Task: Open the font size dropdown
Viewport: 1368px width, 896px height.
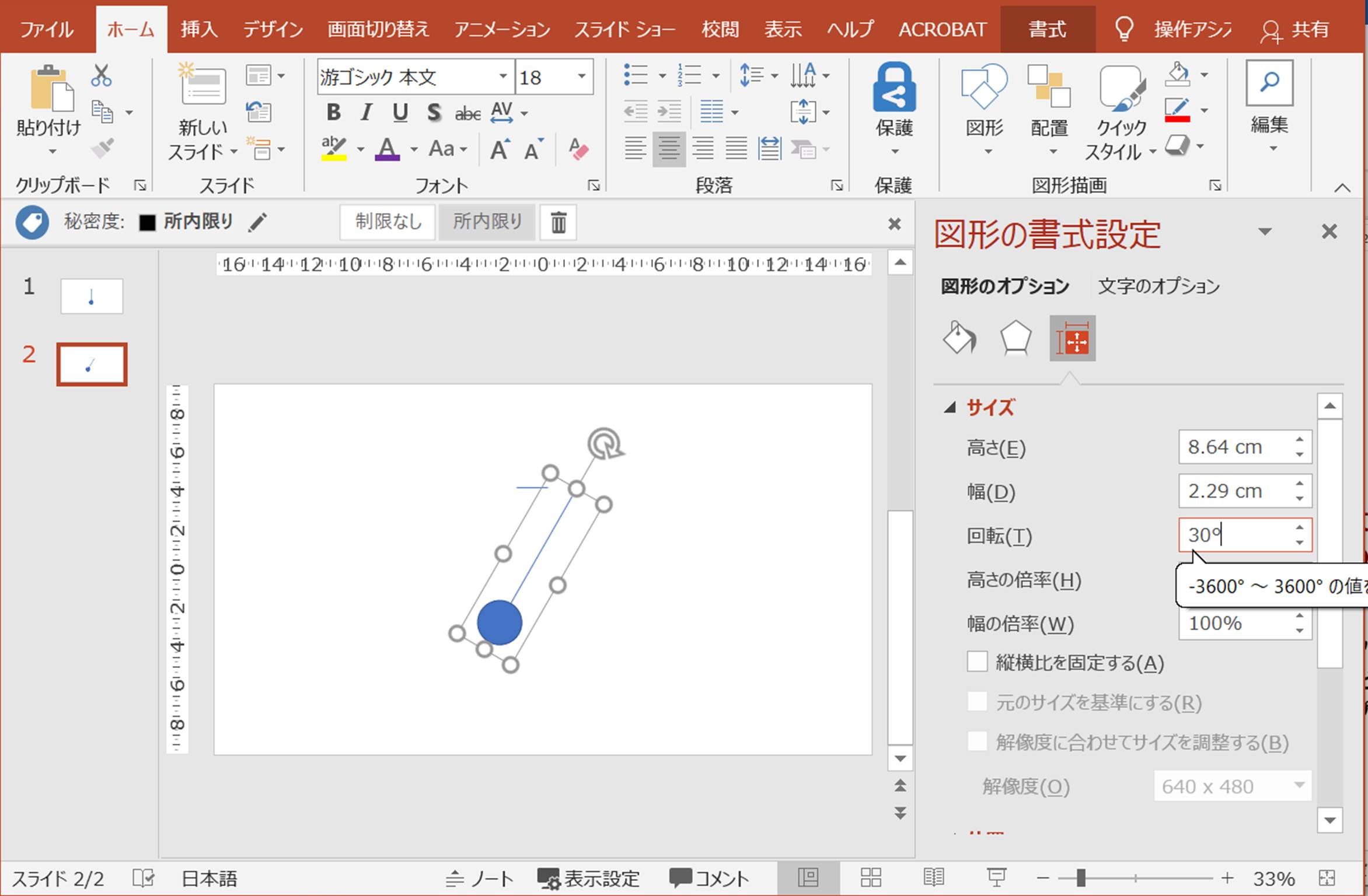Action: (x=581, y=76)
